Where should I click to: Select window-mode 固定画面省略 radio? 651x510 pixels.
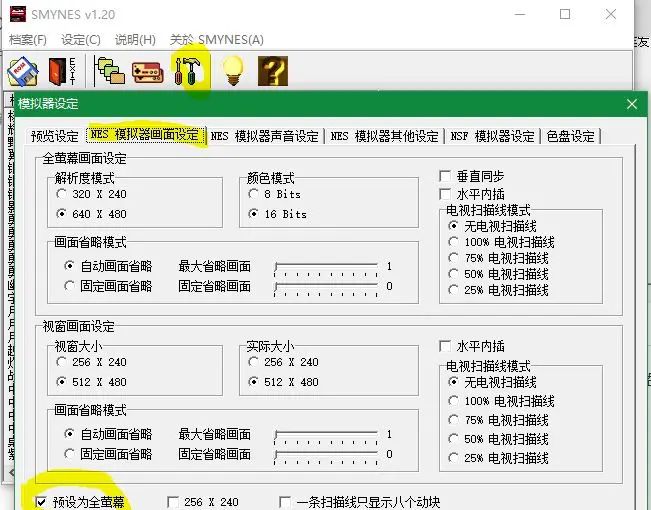tap(108, 454)
